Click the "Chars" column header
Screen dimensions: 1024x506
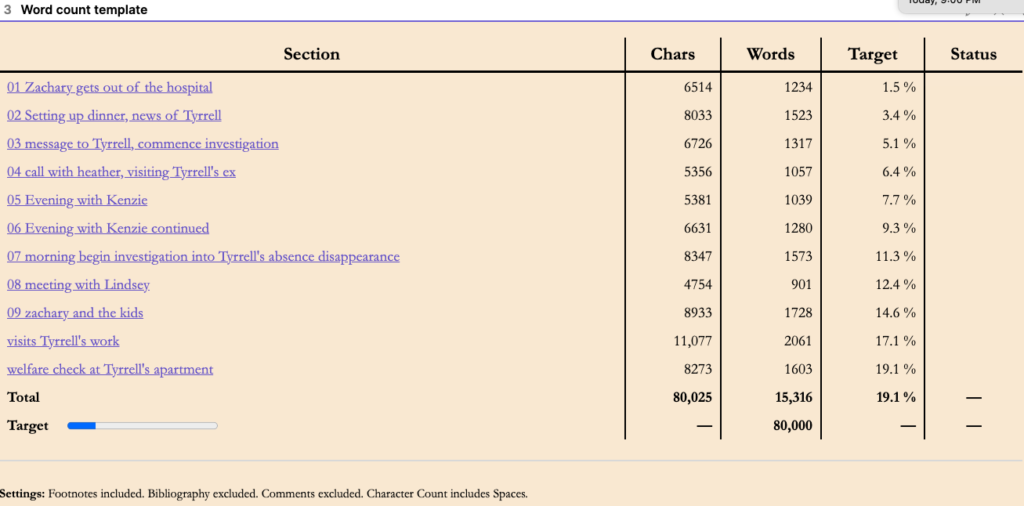pos(672,54)
